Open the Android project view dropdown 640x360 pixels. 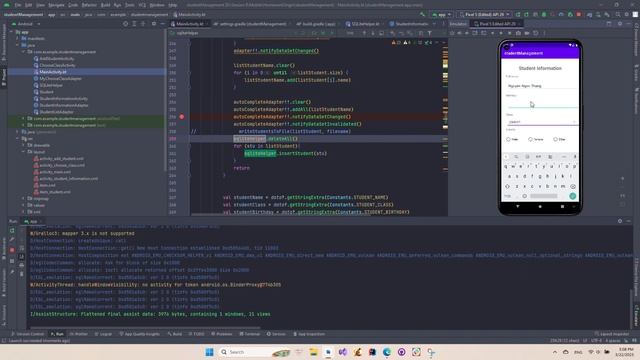pyautogui.click(x=27, y=24)
